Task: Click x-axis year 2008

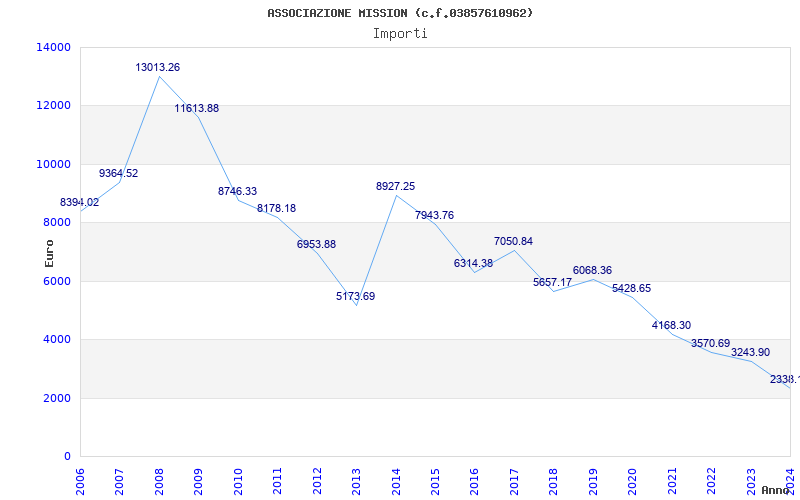Action: [x=159, y=481]
